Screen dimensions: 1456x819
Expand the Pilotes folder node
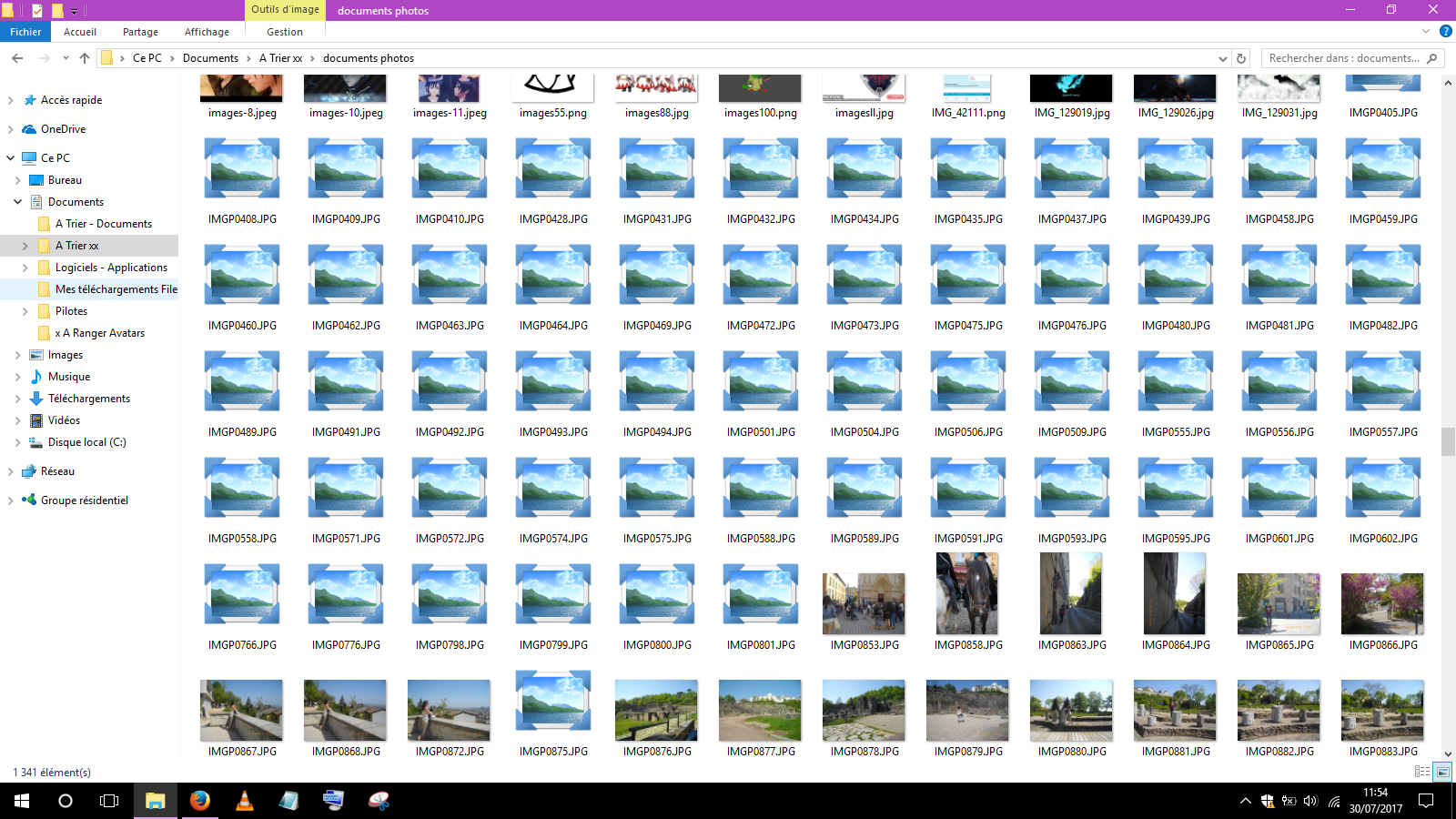tap(25, 311)
